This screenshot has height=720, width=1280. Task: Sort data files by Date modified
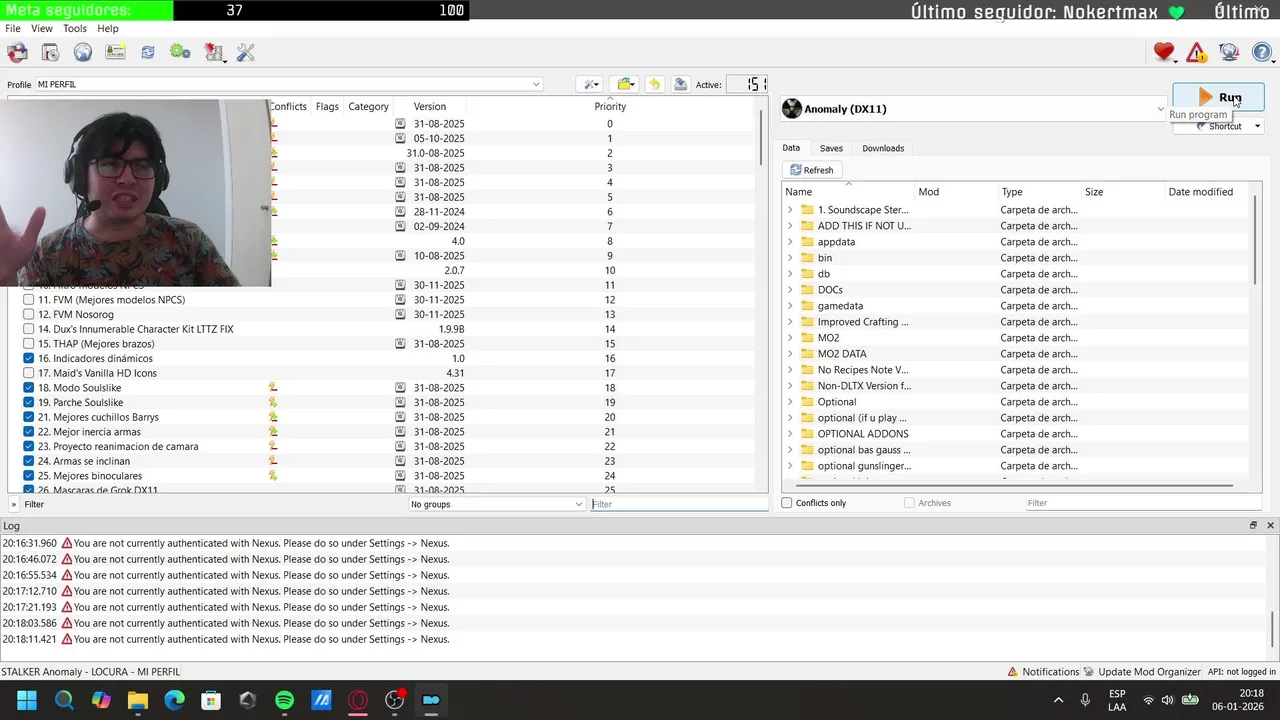(1200, 192)
